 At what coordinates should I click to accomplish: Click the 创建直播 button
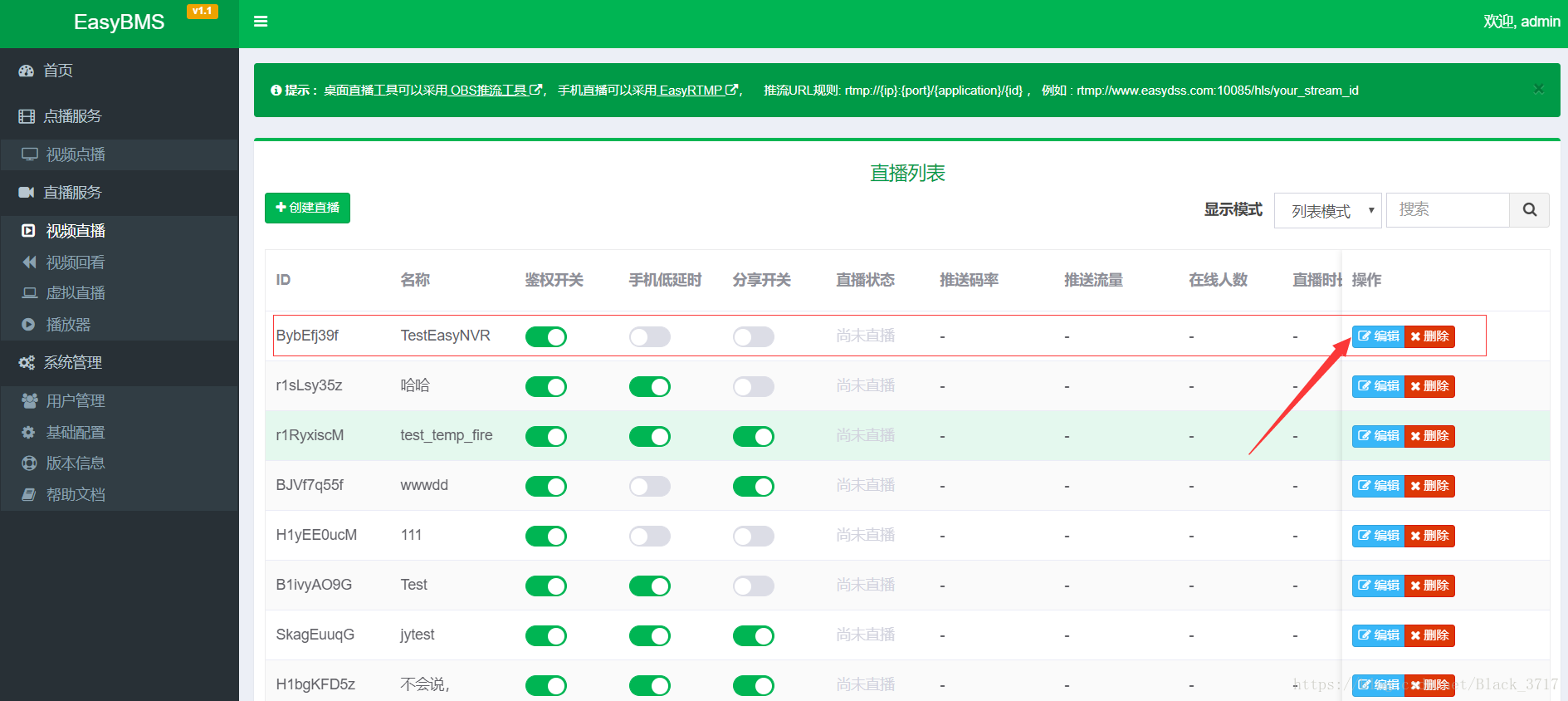[x=307, y=208]
